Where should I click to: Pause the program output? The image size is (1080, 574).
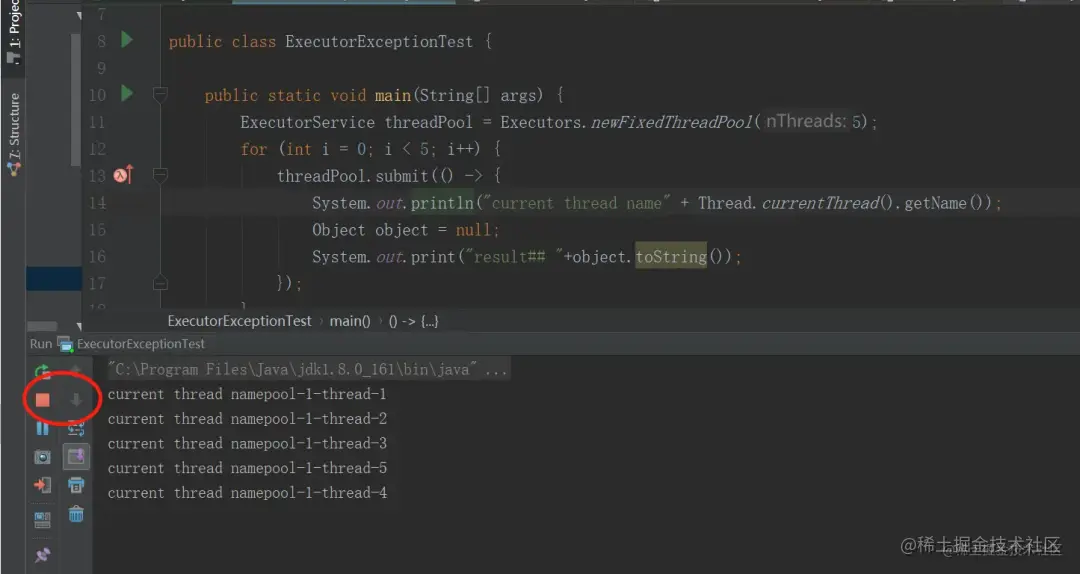click(43, 429)
